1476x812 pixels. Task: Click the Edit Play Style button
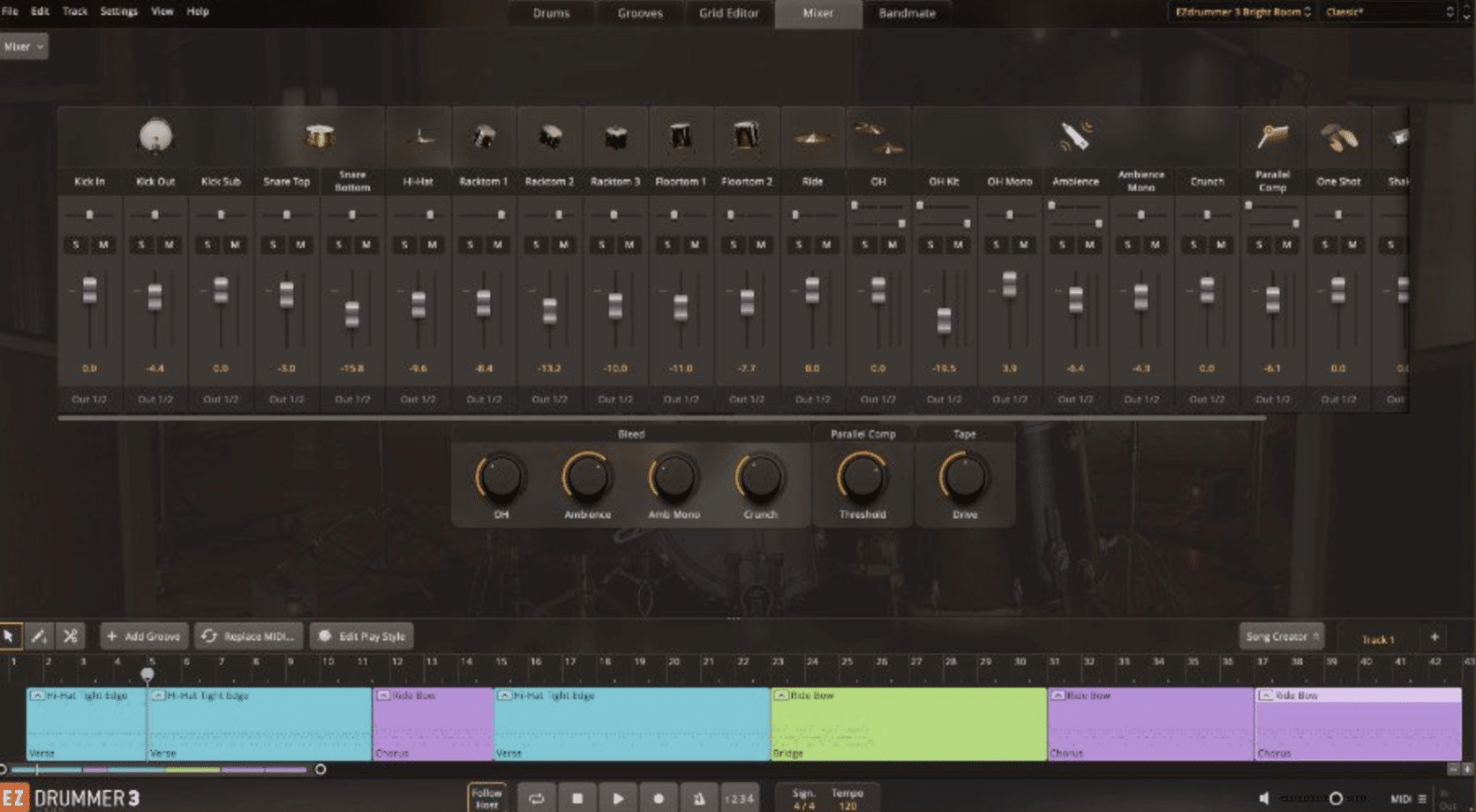point(362,636)
